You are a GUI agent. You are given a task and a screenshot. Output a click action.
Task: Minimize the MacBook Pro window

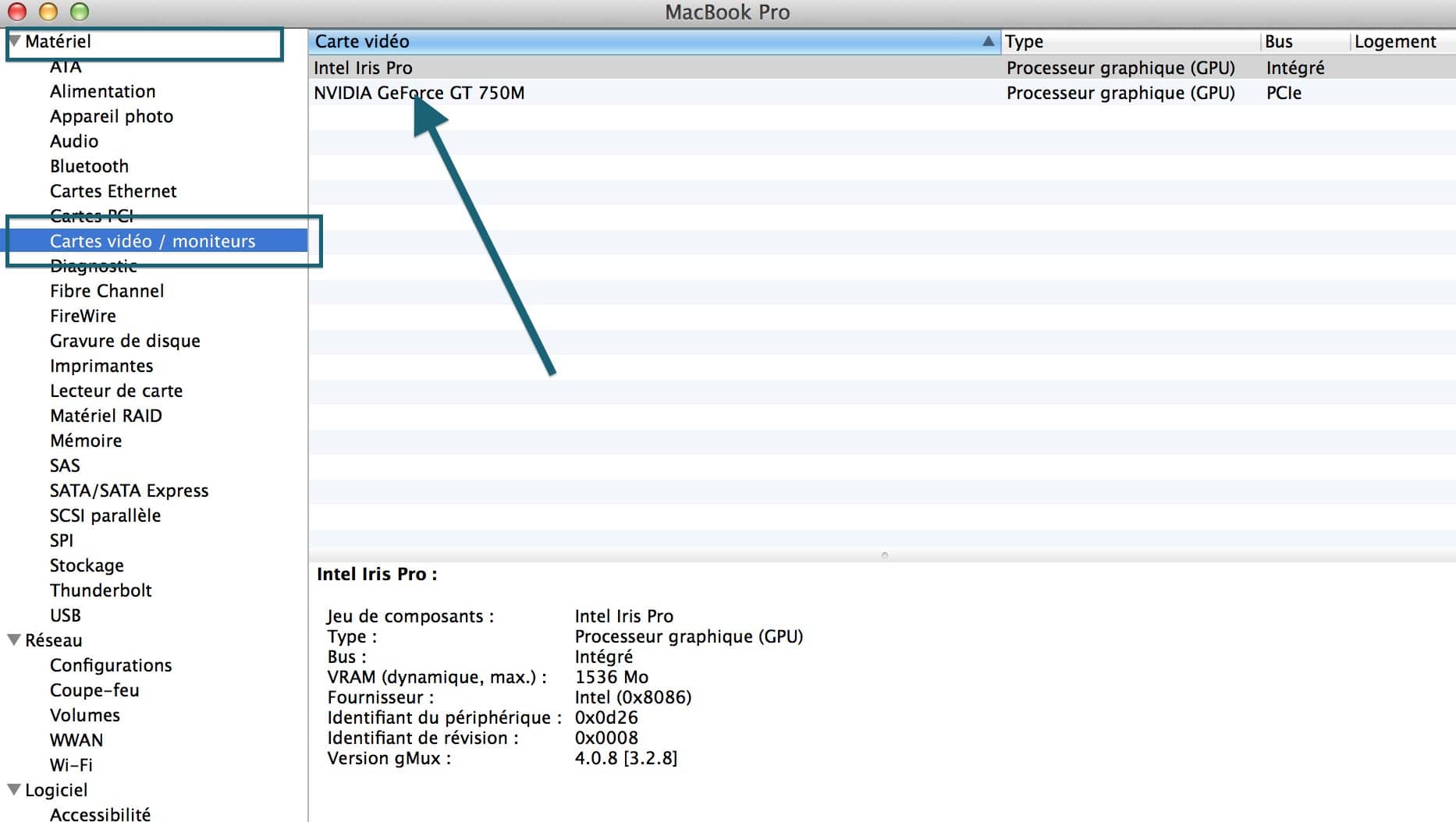[x=48, y=11]
